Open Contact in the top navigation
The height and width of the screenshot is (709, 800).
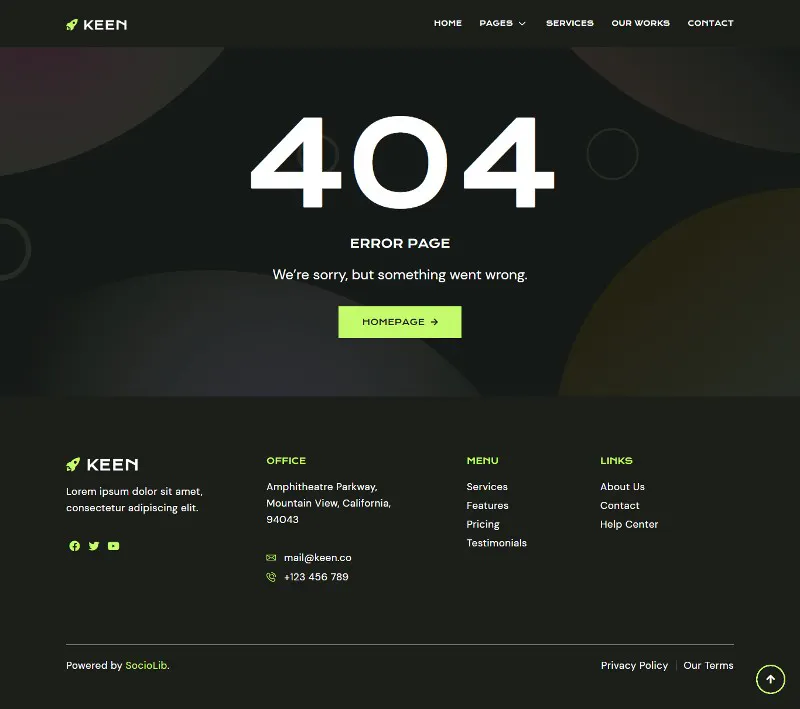(x=710, y=23)
